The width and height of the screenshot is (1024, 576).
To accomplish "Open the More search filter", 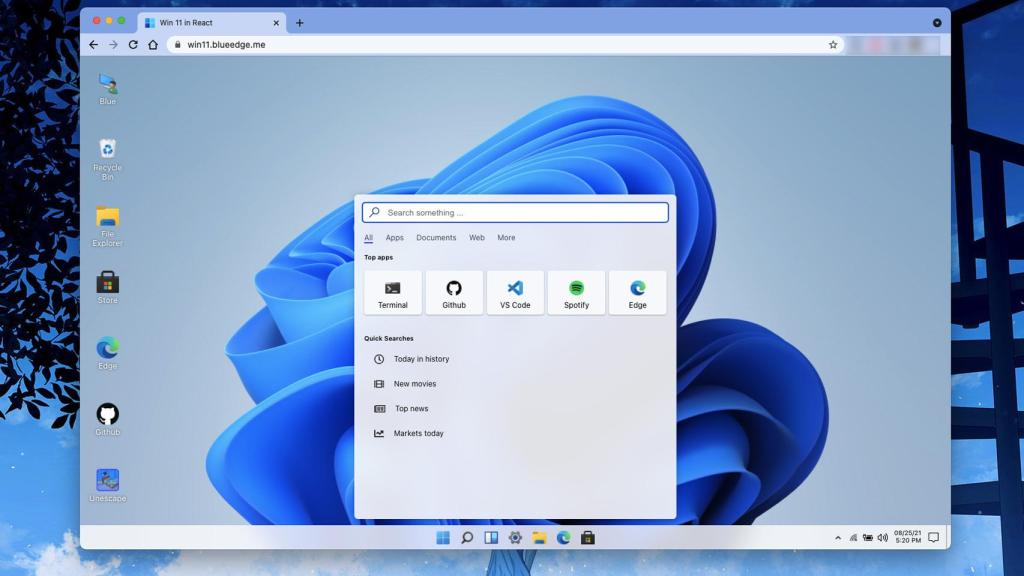I will 505,237.
